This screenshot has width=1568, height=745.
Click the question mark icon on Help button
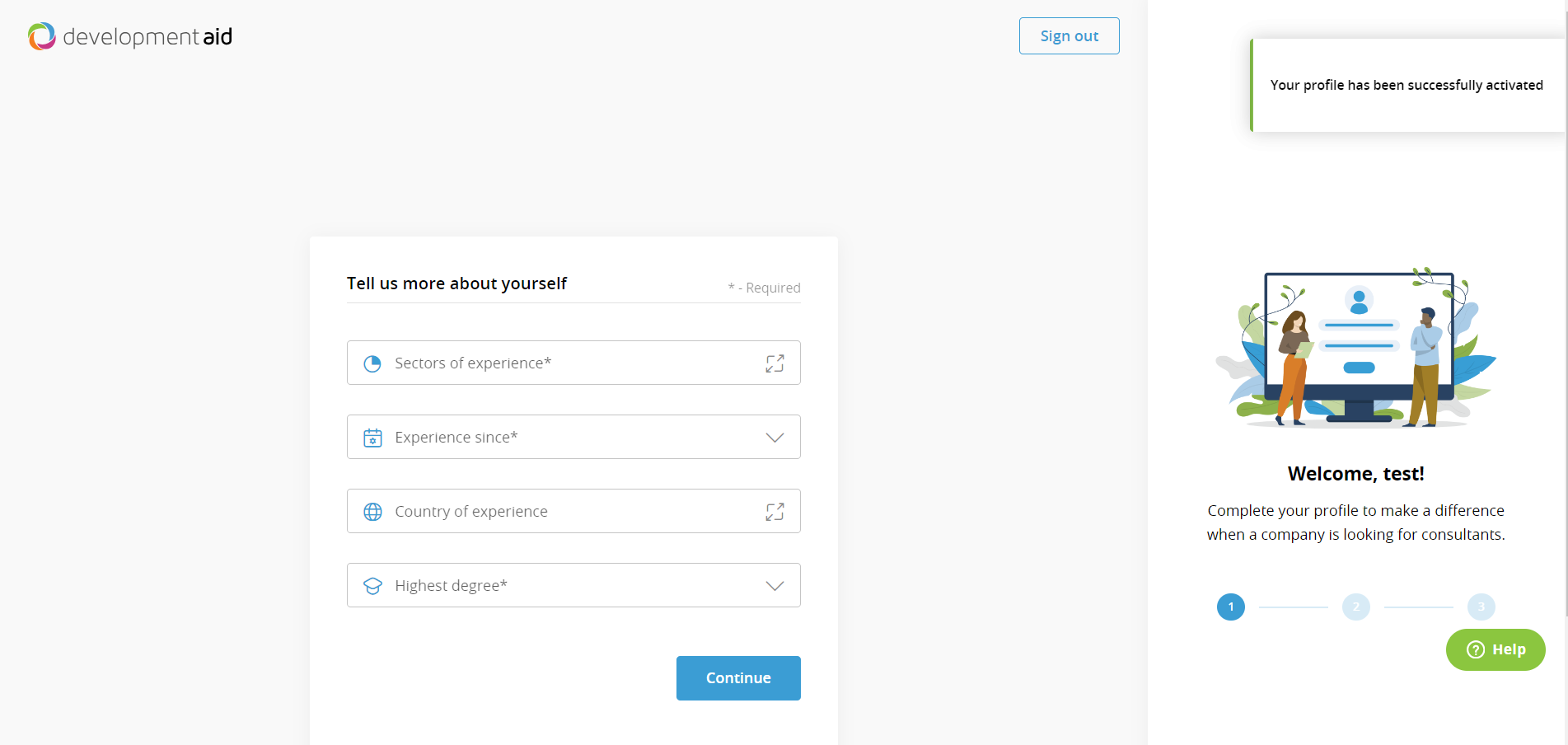1474,649
